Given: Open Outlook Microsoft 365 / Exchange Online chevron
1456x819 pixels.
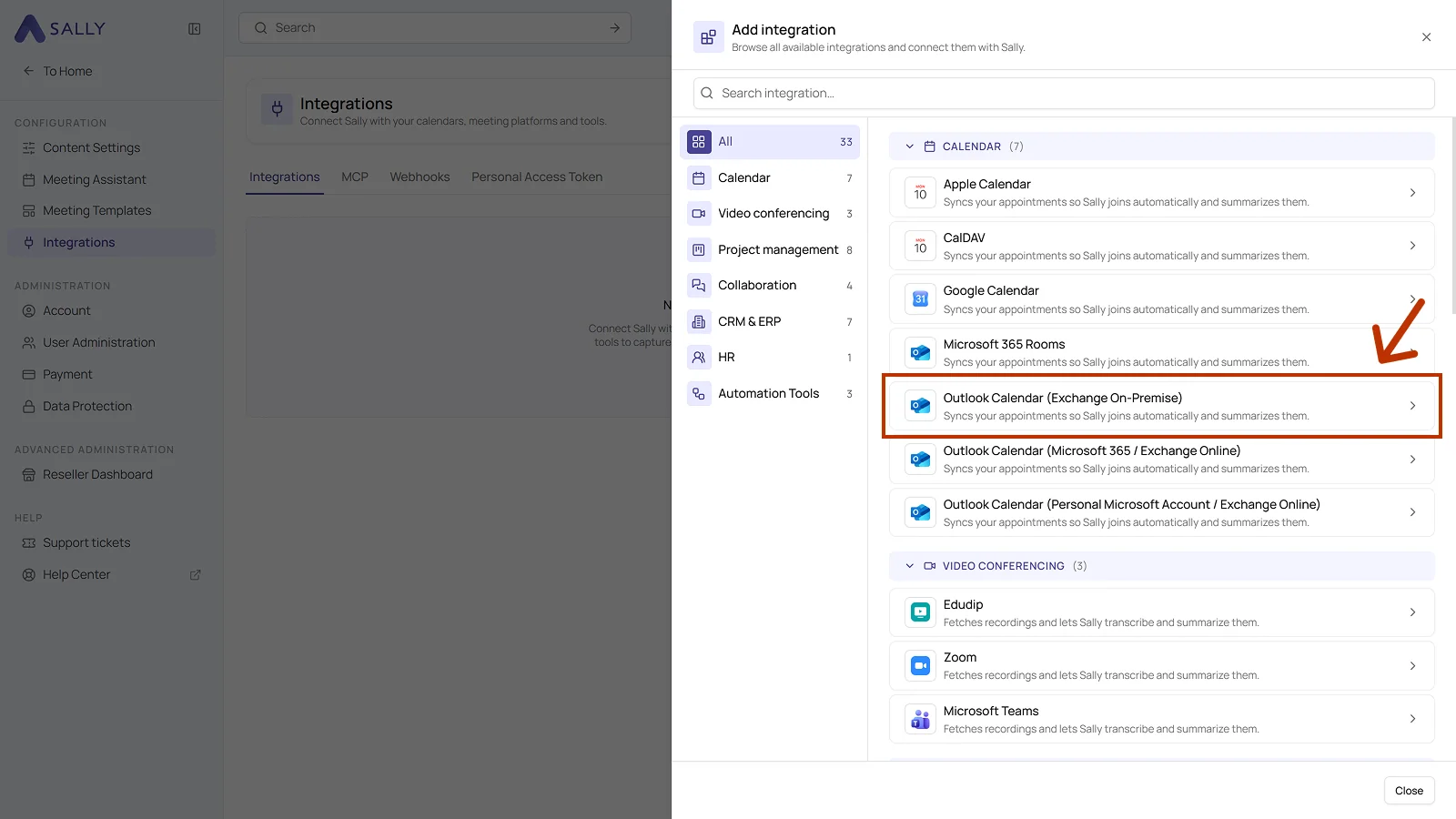Looking at the screenshot, I should [x=1412, y=460].
